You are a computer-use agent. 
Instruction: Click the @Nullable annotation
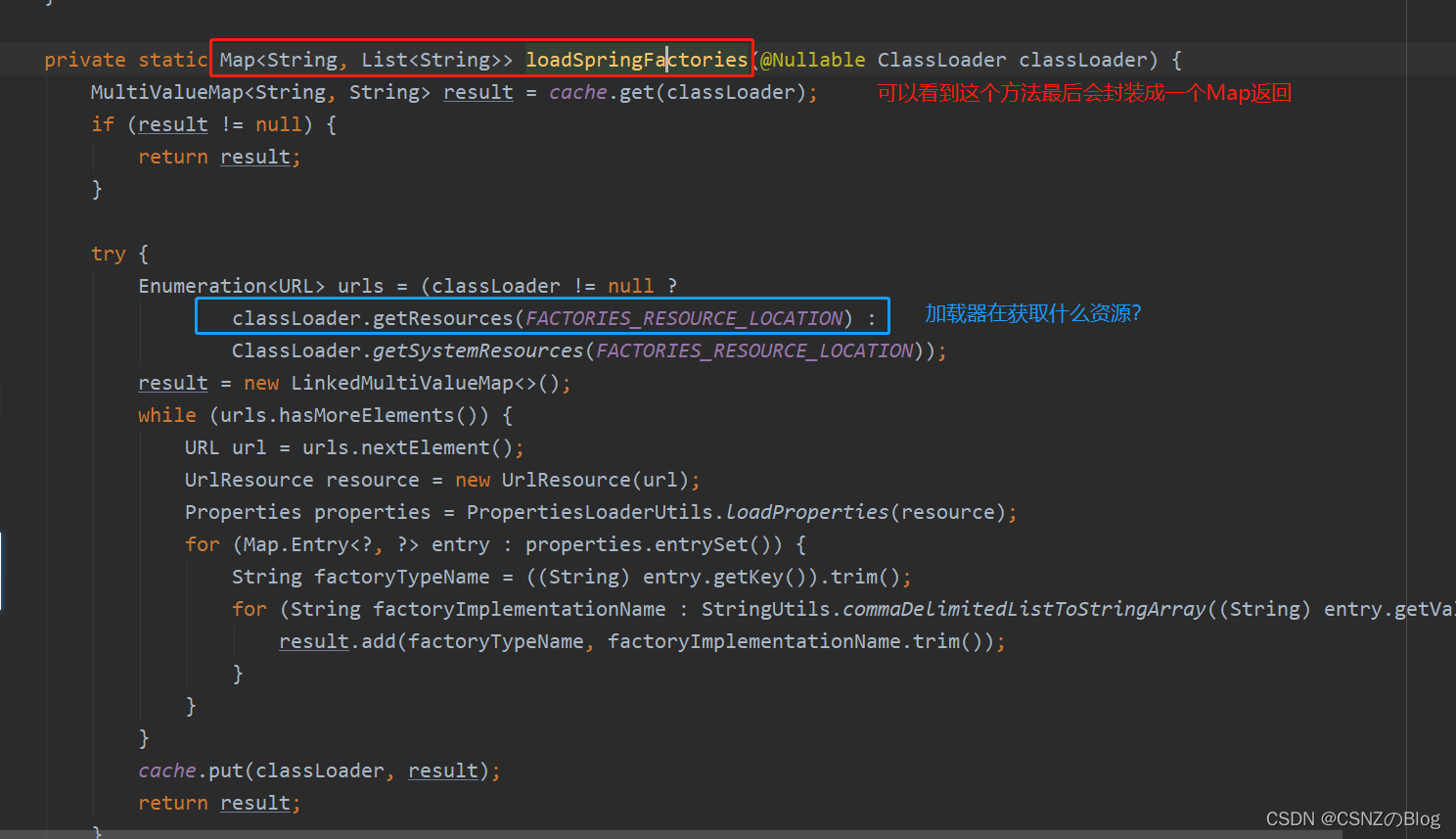[812, 60]
